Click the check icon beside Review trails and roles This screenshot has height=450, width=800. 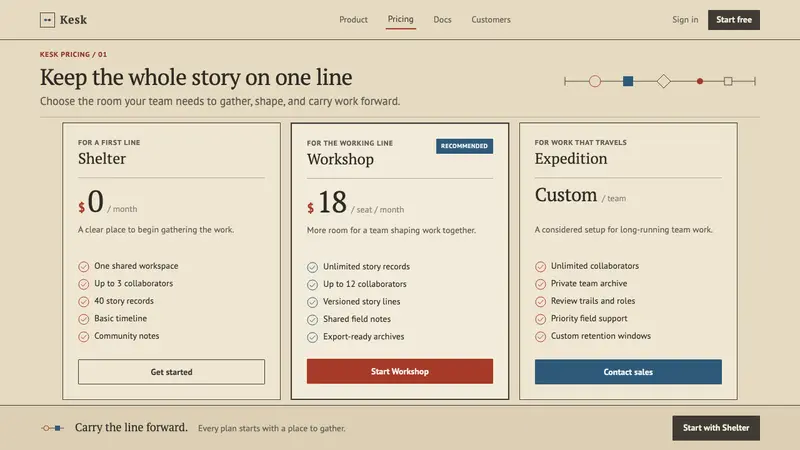pos(540,302)
